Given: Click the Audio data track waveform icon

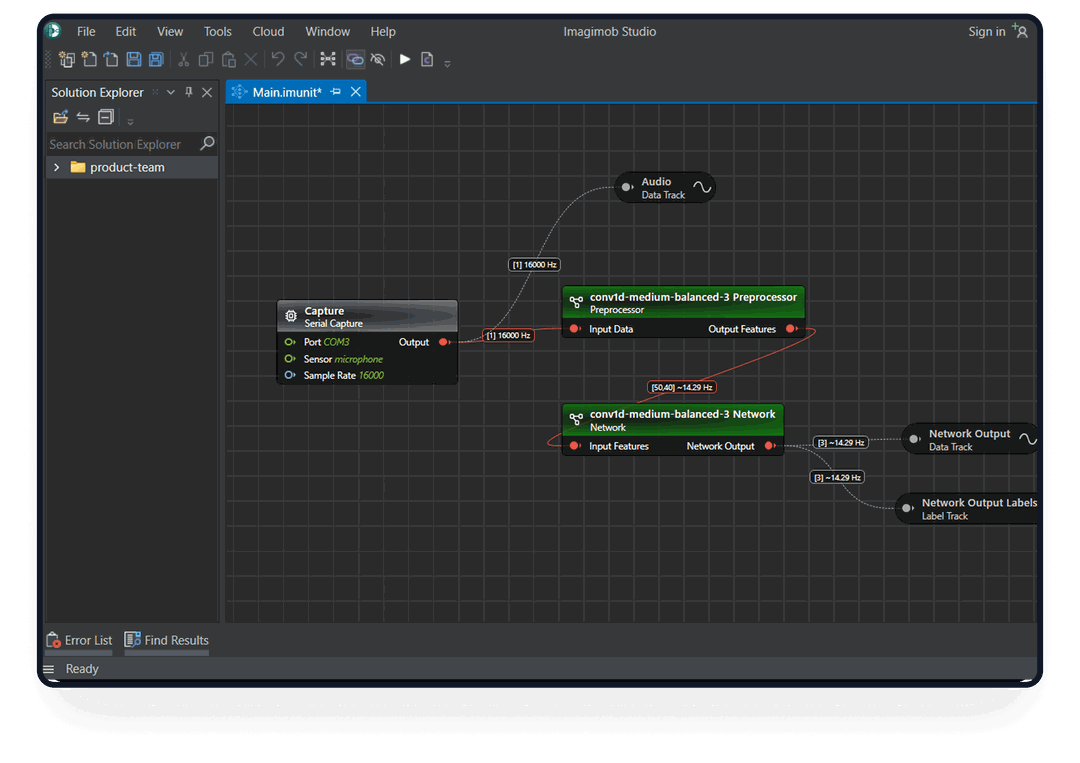Looking at the screenshot, I should pos(702,187).
